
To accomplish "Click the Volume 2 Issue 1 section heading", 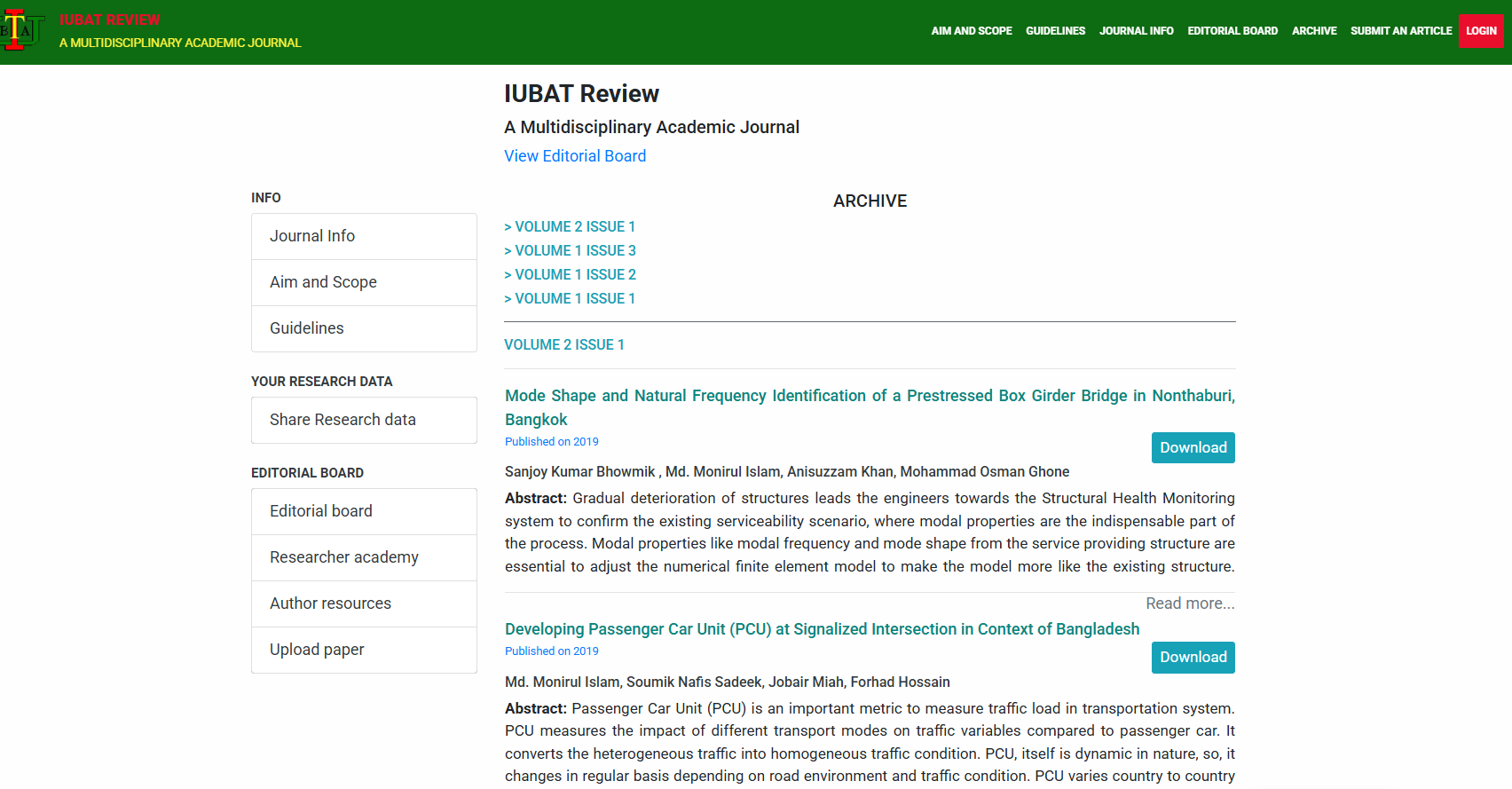I will (564, 345).
